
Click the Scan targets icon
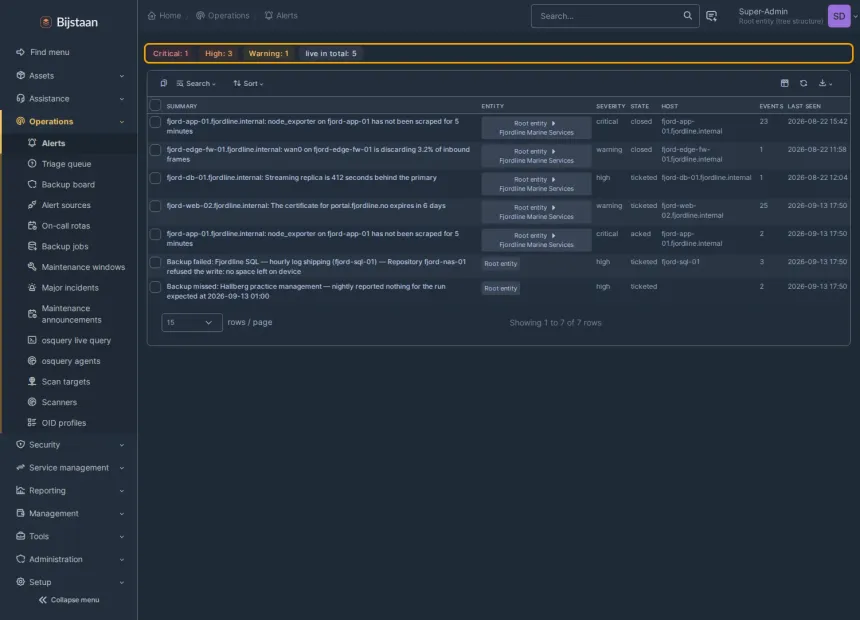(x=32, y=381)
